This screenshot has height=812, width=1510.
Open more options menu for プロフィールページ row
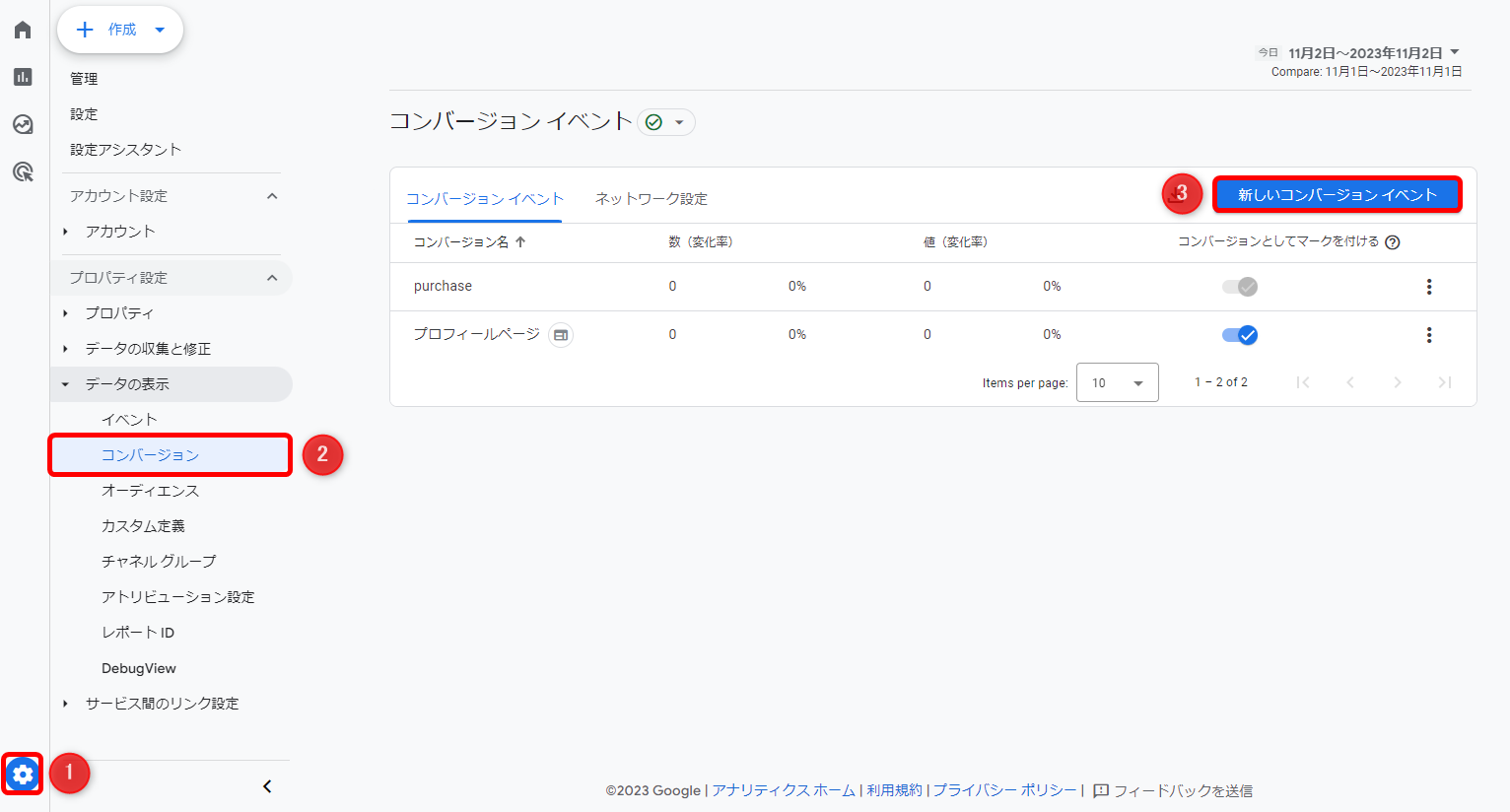(x=1428, y=335)
